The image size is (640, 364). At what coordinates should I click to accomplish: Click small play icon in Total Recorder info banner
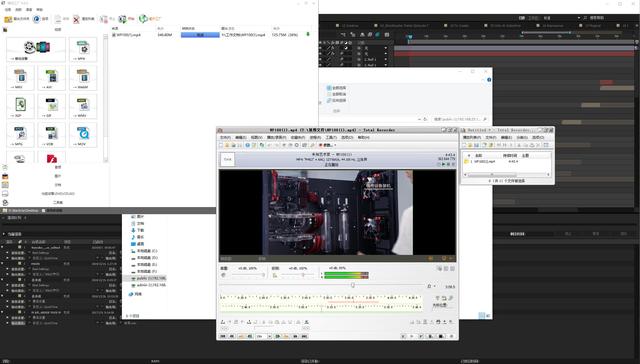(443, 164)
